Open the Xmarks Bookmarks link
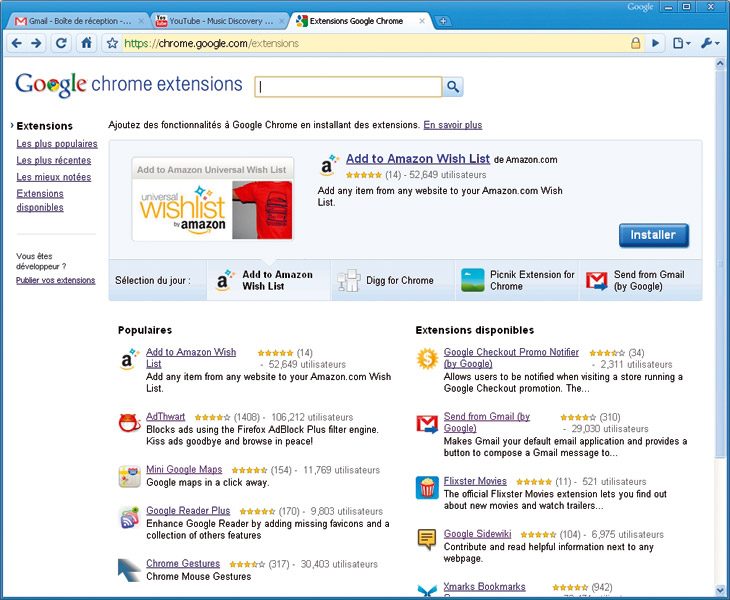The height and width of the screenshot is (600, 730). coord(484,587)
